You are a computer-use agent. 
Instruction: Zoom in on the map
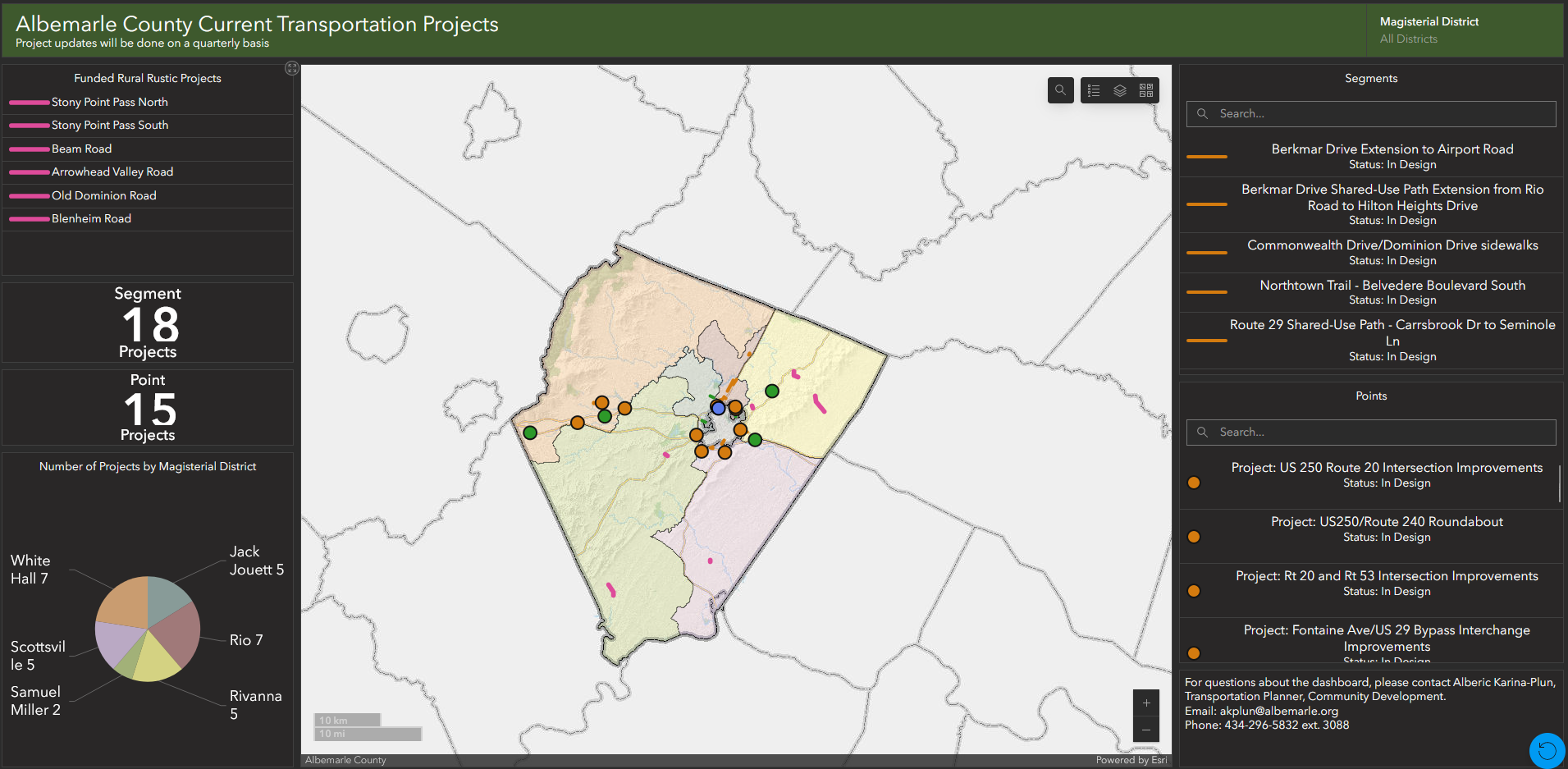click(x=1146, y=703)
